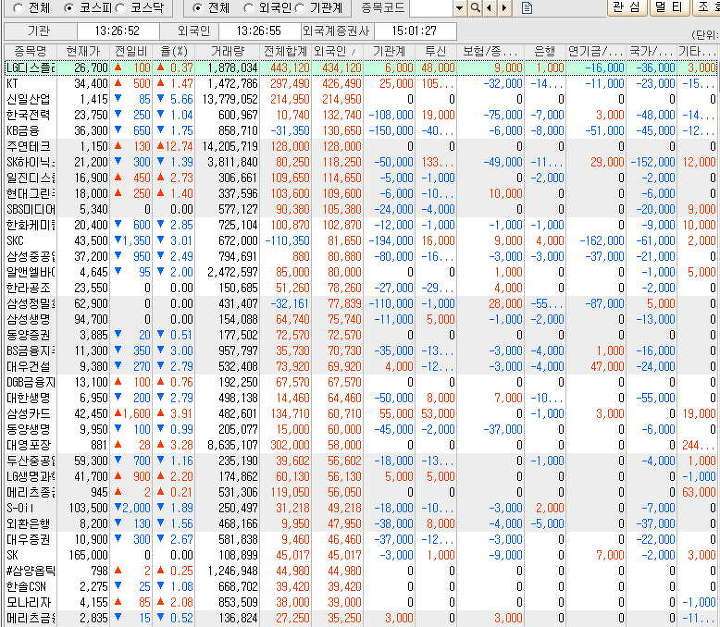The image size is (720, 627).
Task: Click the 종목코드 input field
Action: coord(431,8)
